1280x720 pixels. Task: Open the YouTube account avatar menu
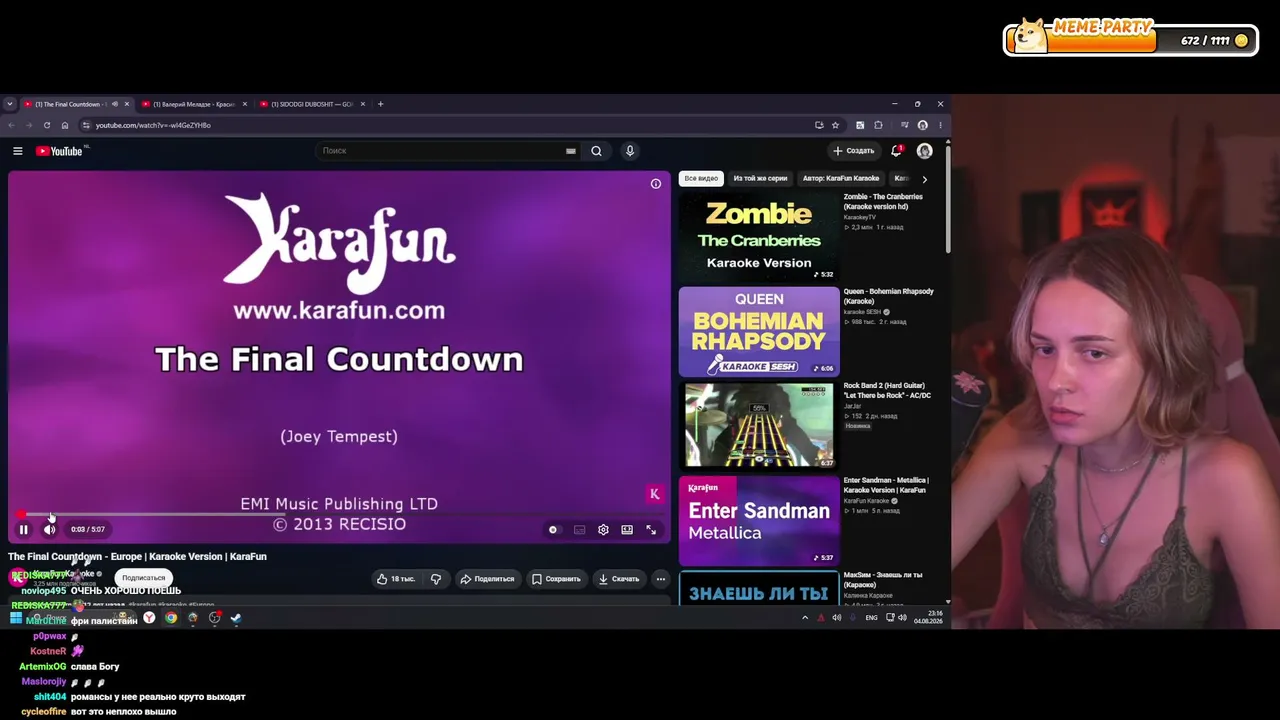click(x=925, y=151)
